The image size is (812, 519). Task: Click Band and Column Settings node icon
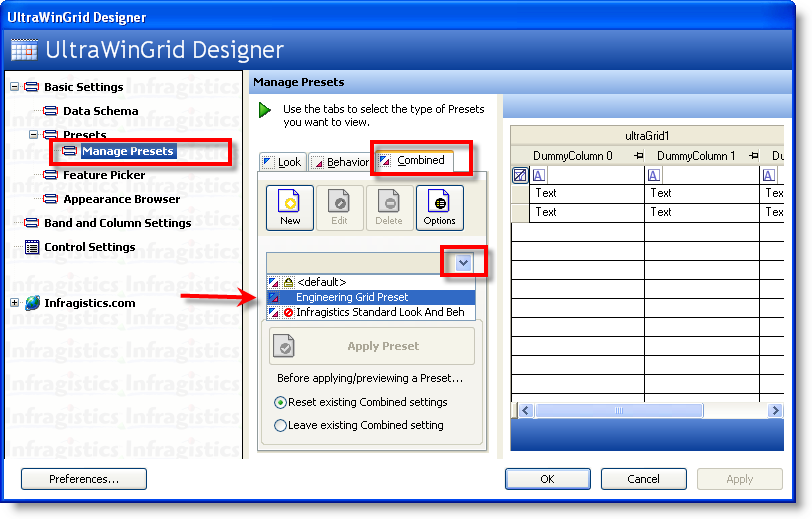tap(32, 223)
